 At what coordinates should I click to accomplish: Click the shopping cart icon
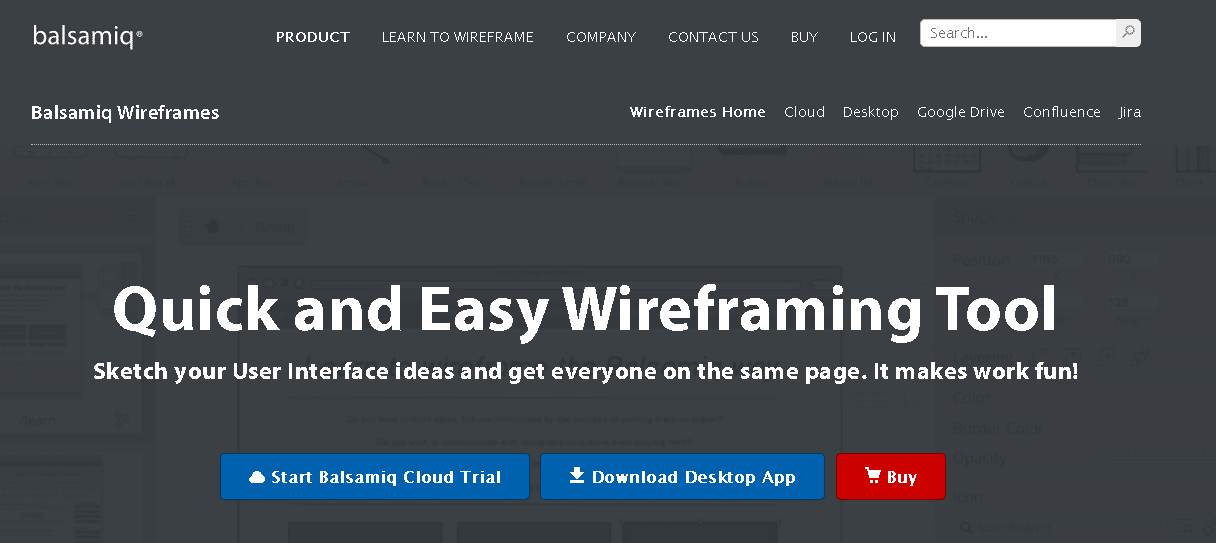click(x=873, y=476)
